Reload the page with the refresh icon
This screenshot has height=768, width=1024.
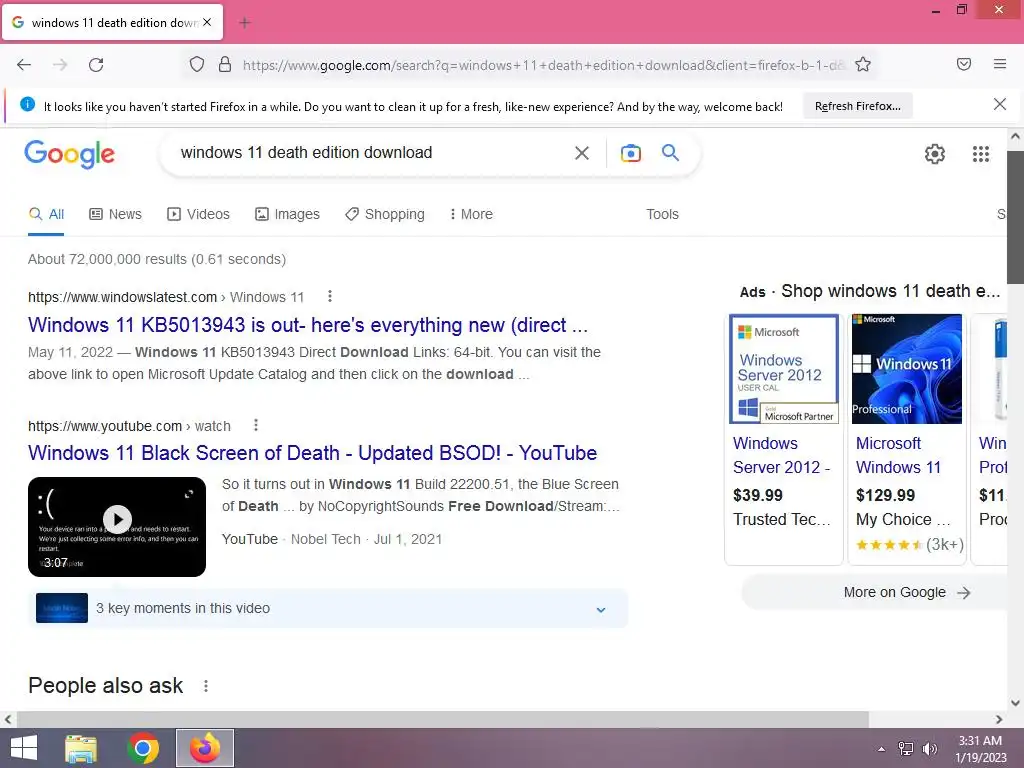pyautogui.click(x=96, y=65)
